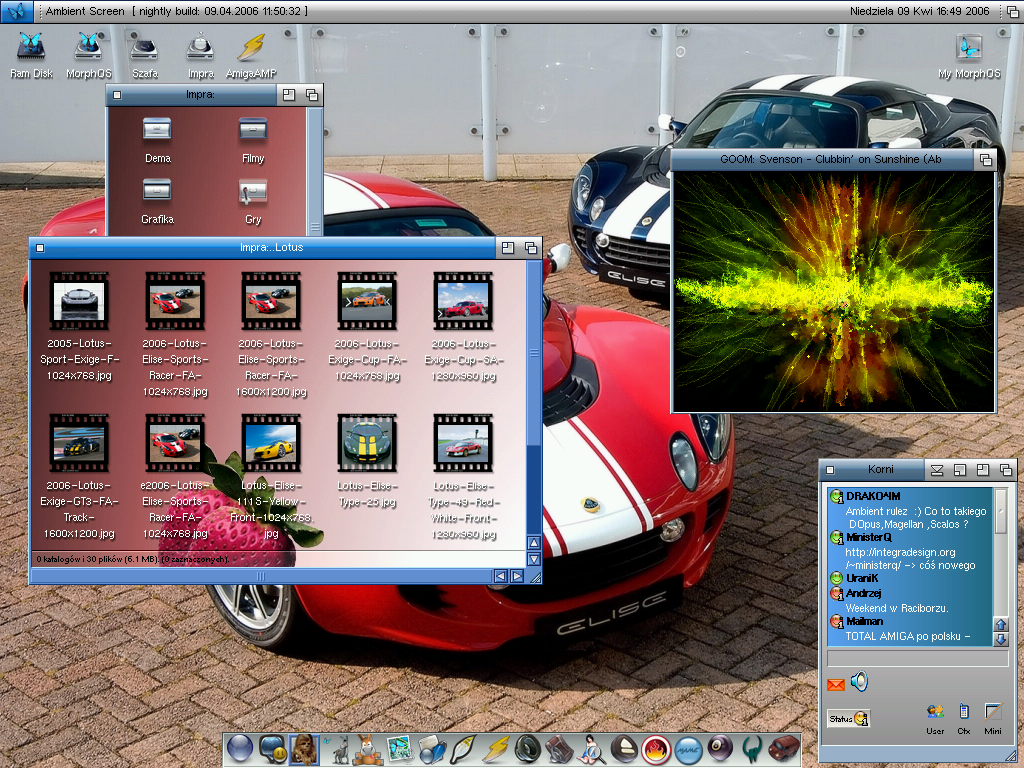Open the Status button in Korni
Screen dimensions: 1024x768
(x=848, y=718)
